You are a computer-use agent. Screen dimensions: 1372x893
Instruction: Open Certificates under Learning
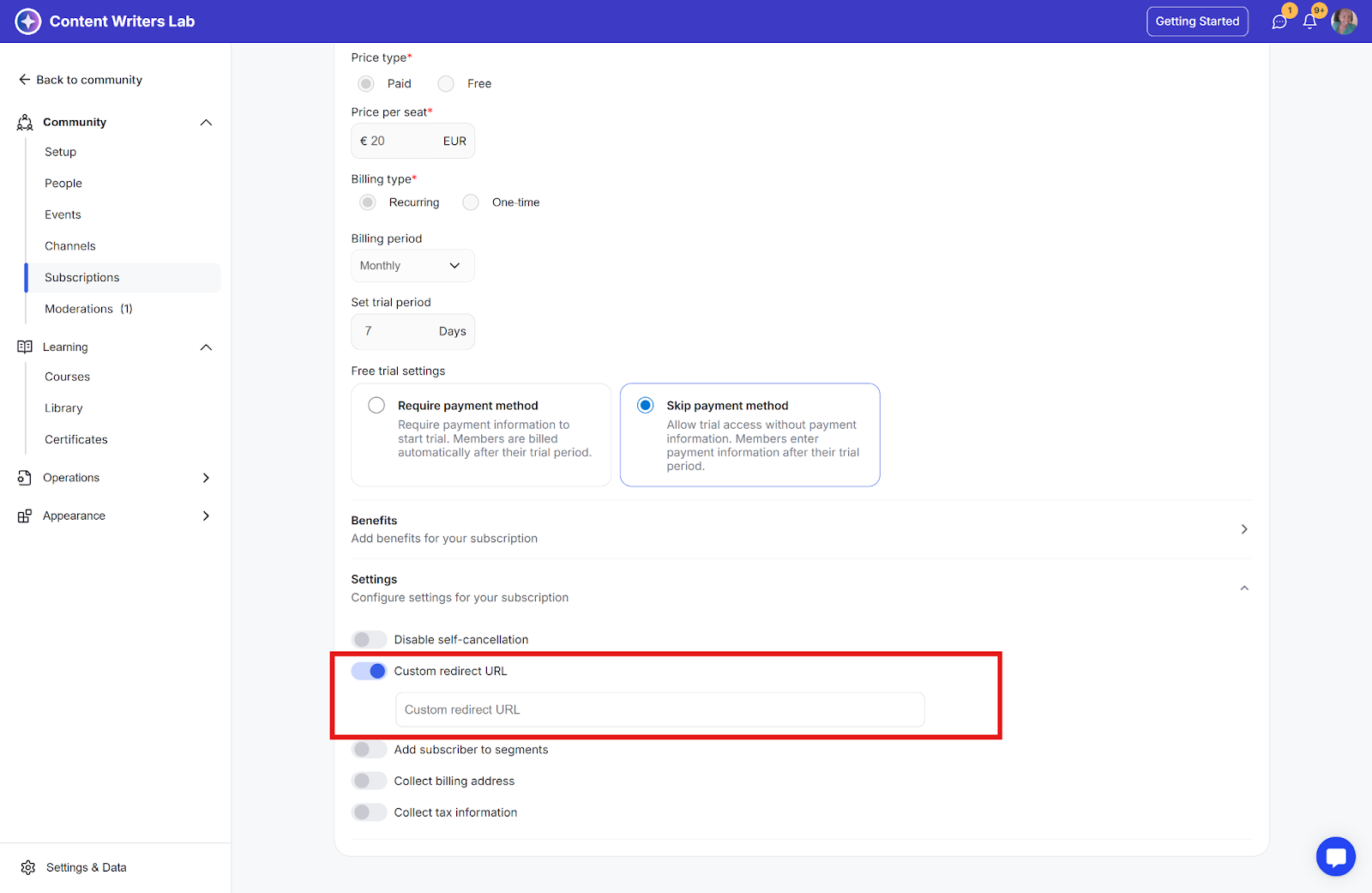[76, 440]
